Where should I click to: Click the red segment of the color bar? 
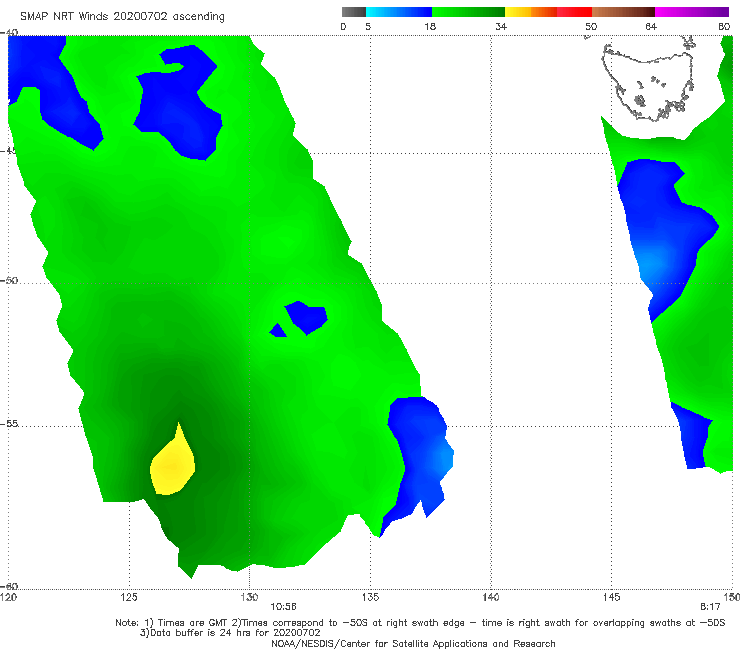(x=574, y=12)
